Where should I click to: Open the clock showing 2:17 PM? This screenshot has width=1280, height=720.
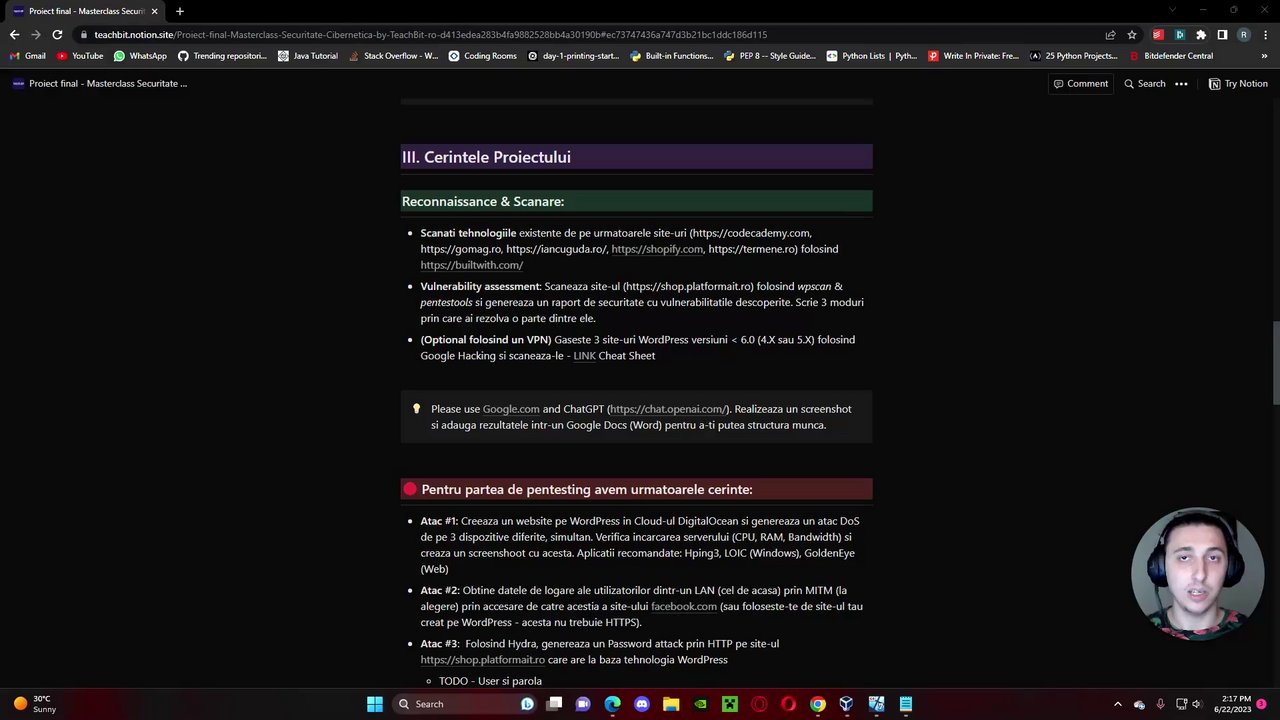[x=1236, y=704]
